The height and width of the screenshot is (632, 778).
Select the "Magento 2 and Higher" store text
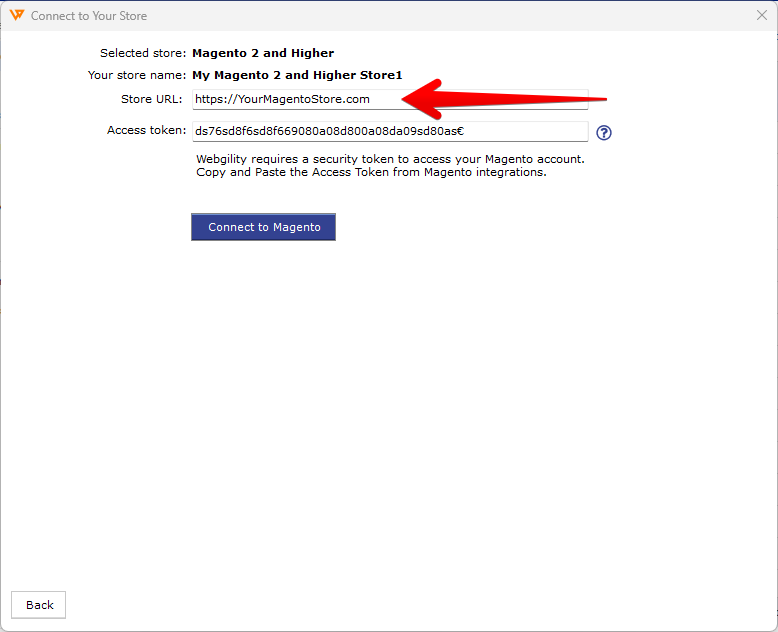click(x=263, y=53)
